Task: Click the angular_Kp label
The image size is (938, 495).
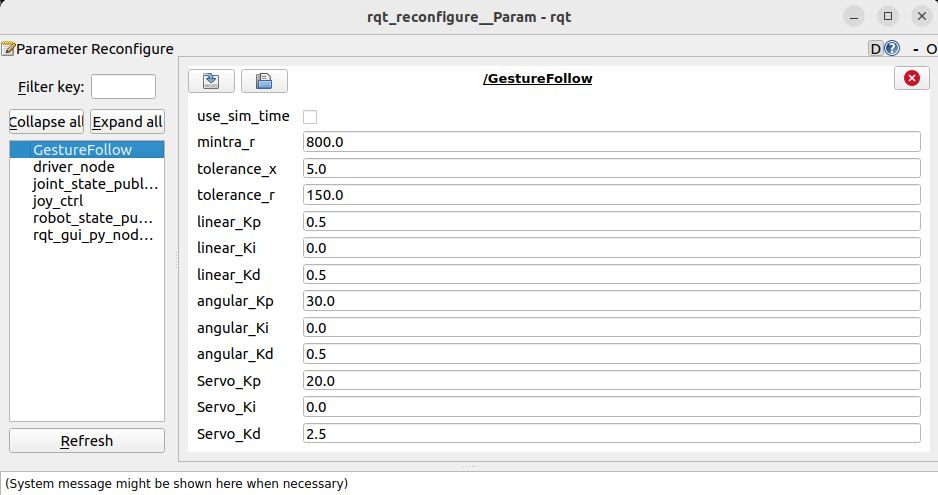Action: click(235, 301)
